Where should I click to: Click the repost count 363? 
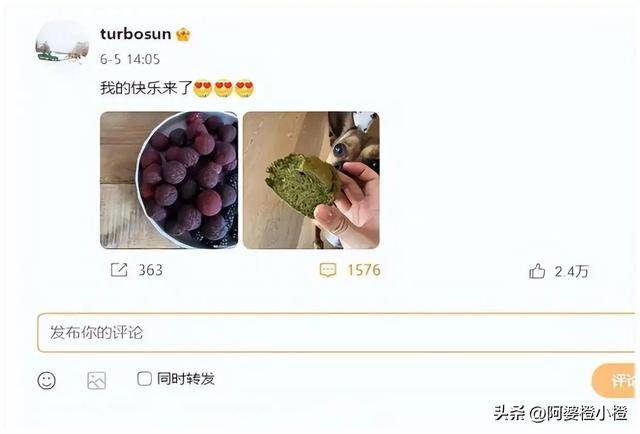[x=150, y=270]
